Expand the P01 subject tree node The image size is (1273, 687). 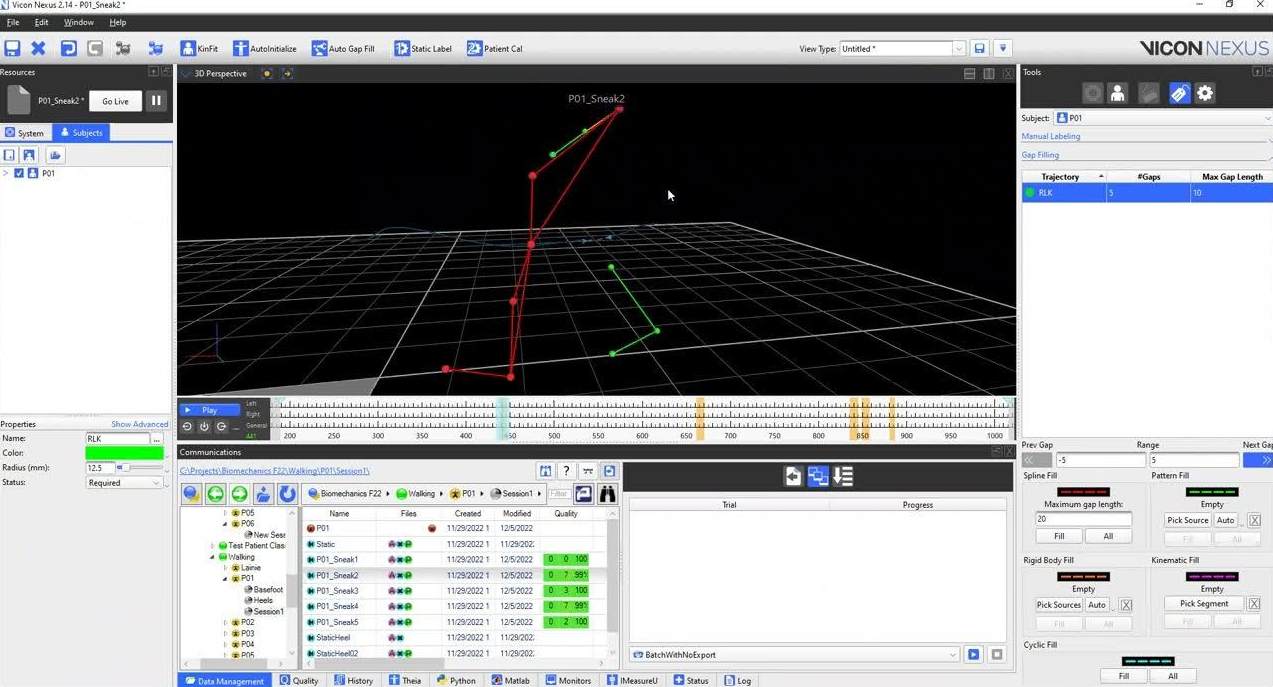pyautogui.click(x=6, y=173)
